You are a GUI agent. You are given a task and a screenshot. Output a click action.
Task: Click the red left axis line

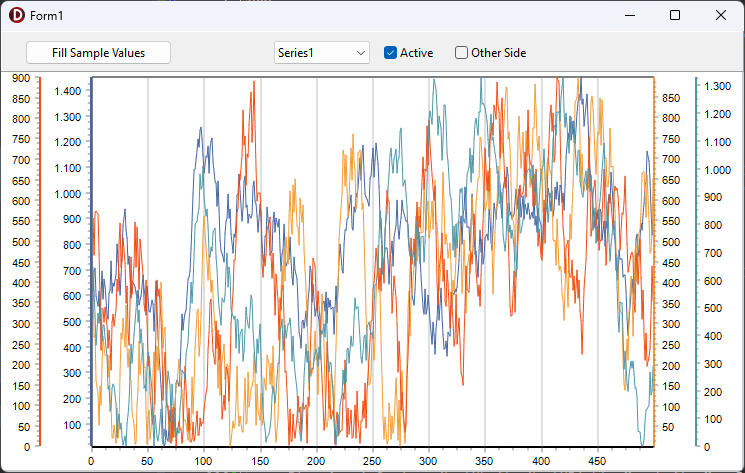pyautogui.click(x=40, y=262)
